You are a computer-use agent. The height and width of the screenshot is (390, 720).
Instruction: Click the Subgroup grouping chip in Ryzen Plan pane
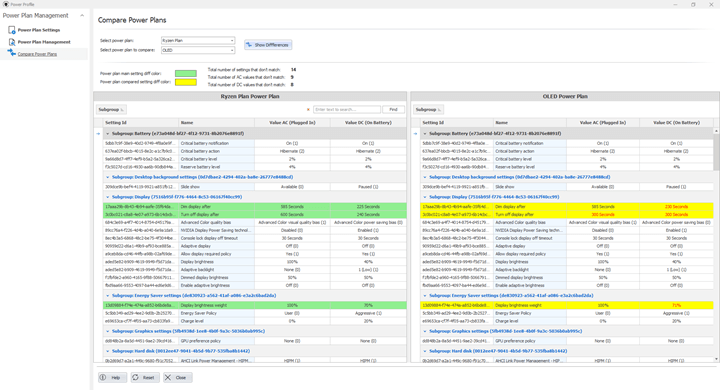[110, 109]
